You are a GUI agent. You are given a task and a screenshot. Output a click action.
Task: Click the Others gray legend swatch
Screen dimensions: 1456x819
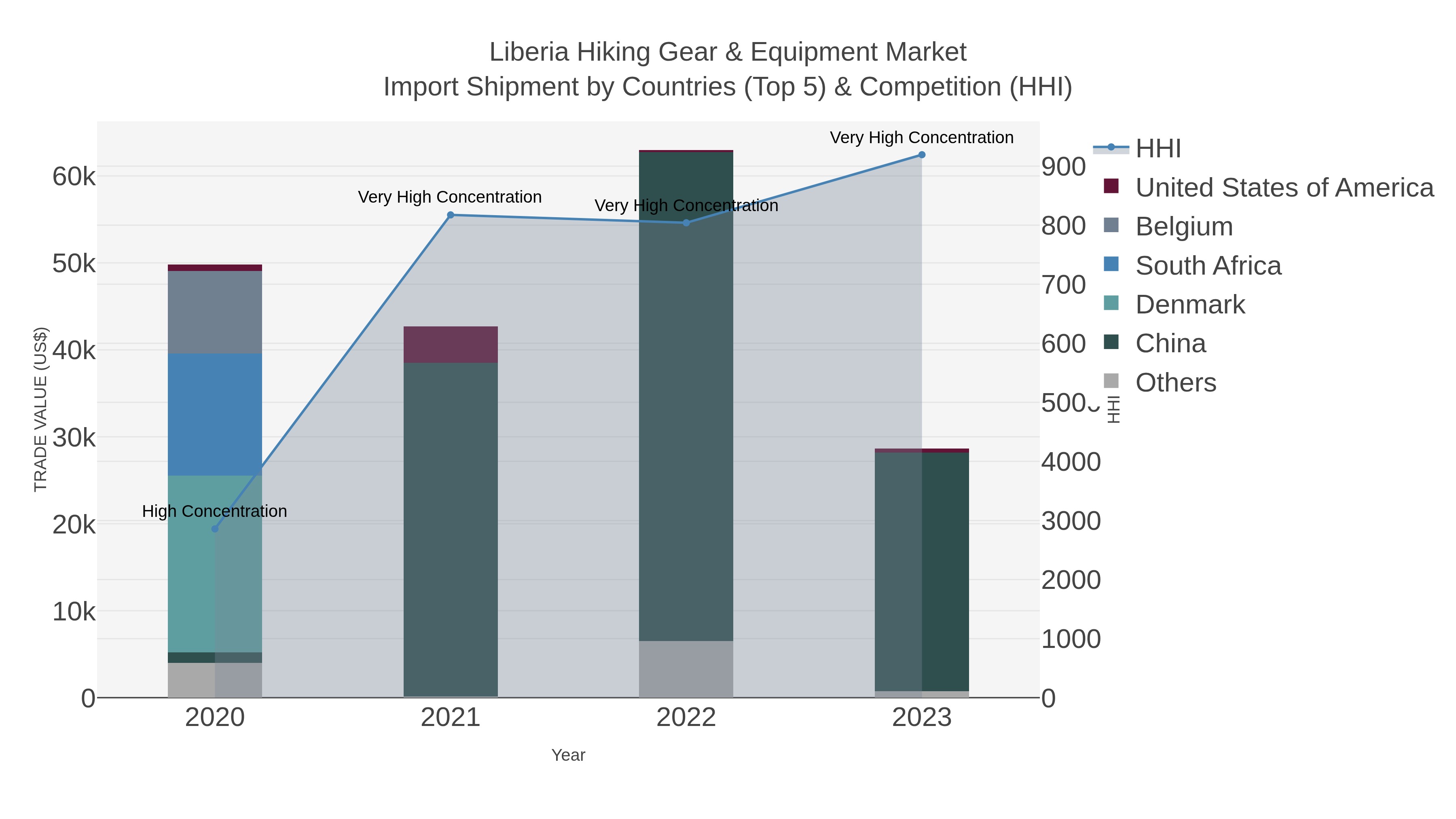1111,381
